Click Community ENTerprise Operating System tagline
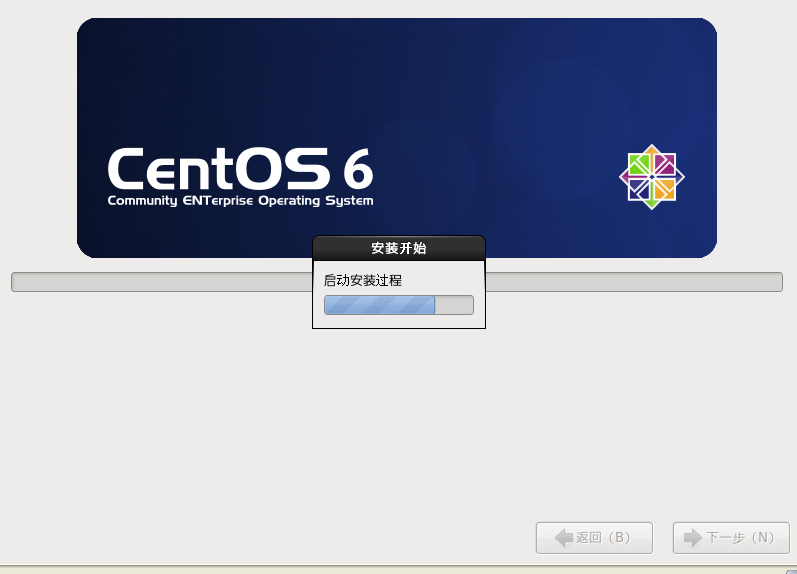This screenshot has width=797, height=574. coord(240,201)
